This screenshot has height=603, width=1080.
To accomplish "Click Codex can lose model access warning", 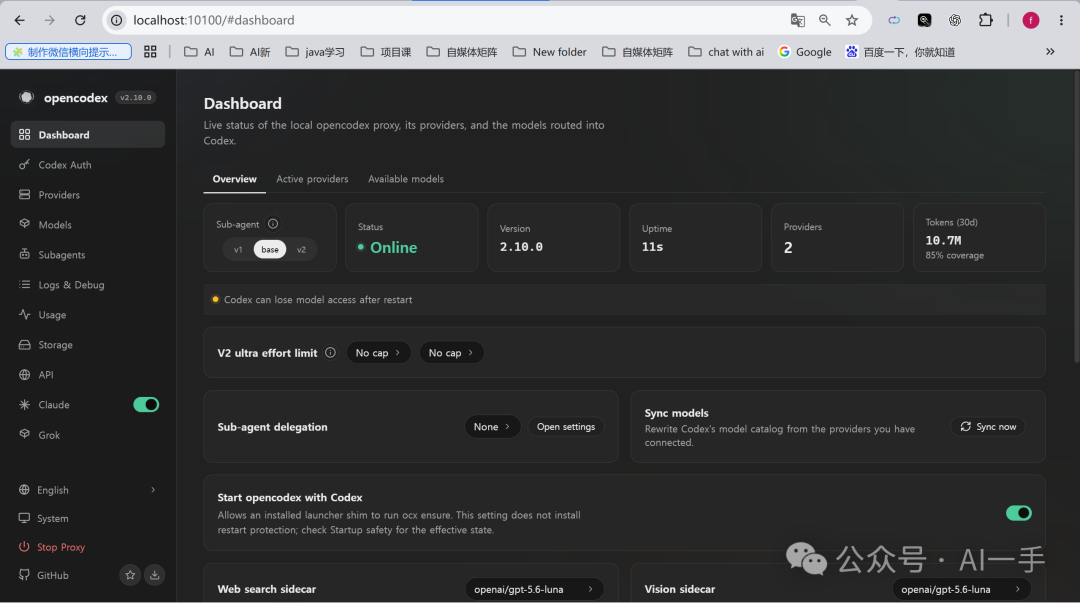I will click(x=318, y=300).
